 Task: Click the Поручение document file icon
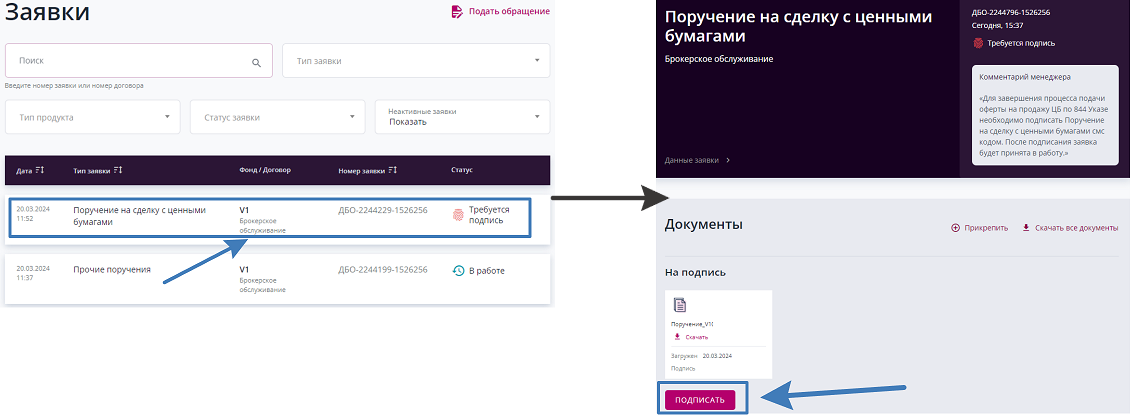(680, 305)
